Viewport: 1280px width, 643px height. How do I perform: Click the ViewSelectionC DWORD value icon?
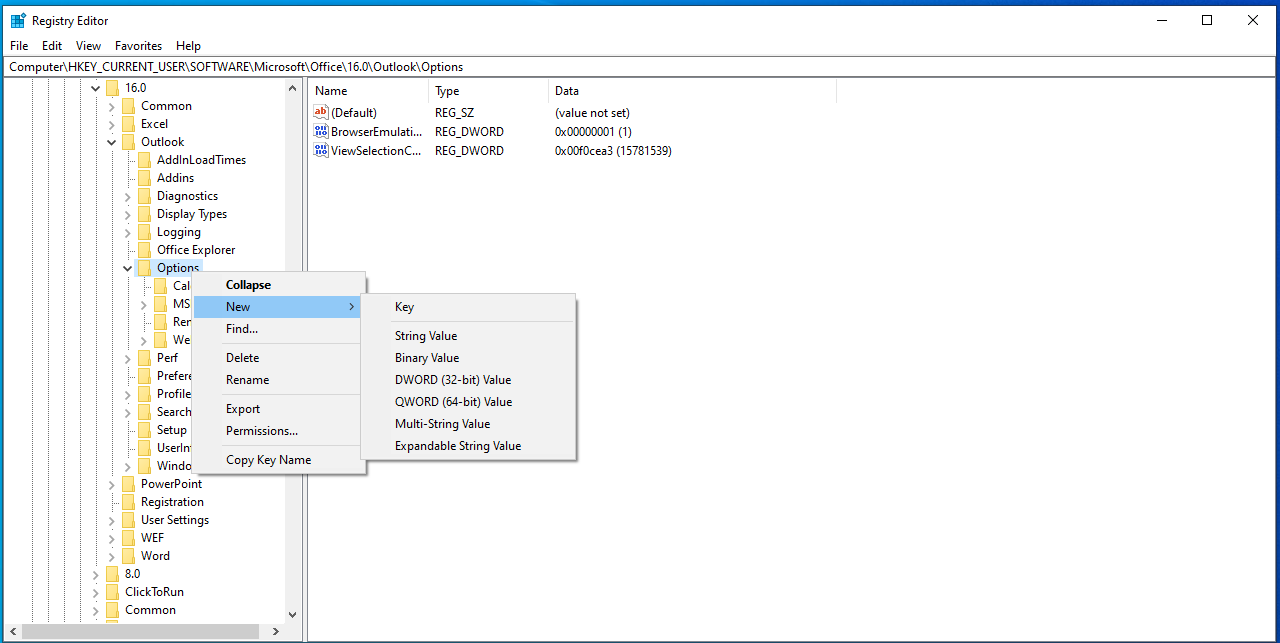click(321, 151)
